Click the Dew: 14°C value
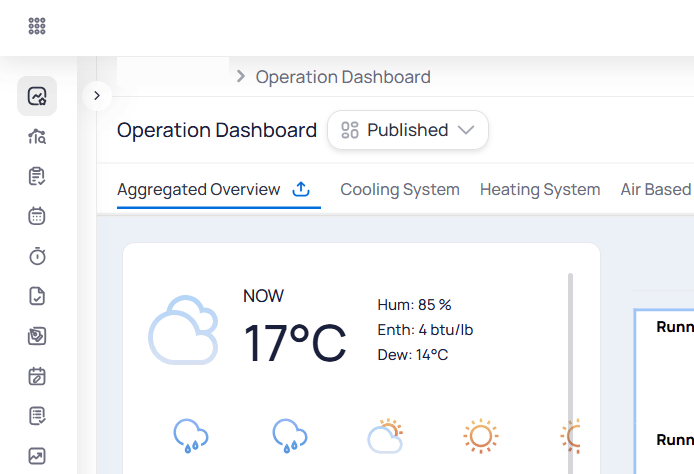This screenshot has width=694, height=474. pos(413,355)
